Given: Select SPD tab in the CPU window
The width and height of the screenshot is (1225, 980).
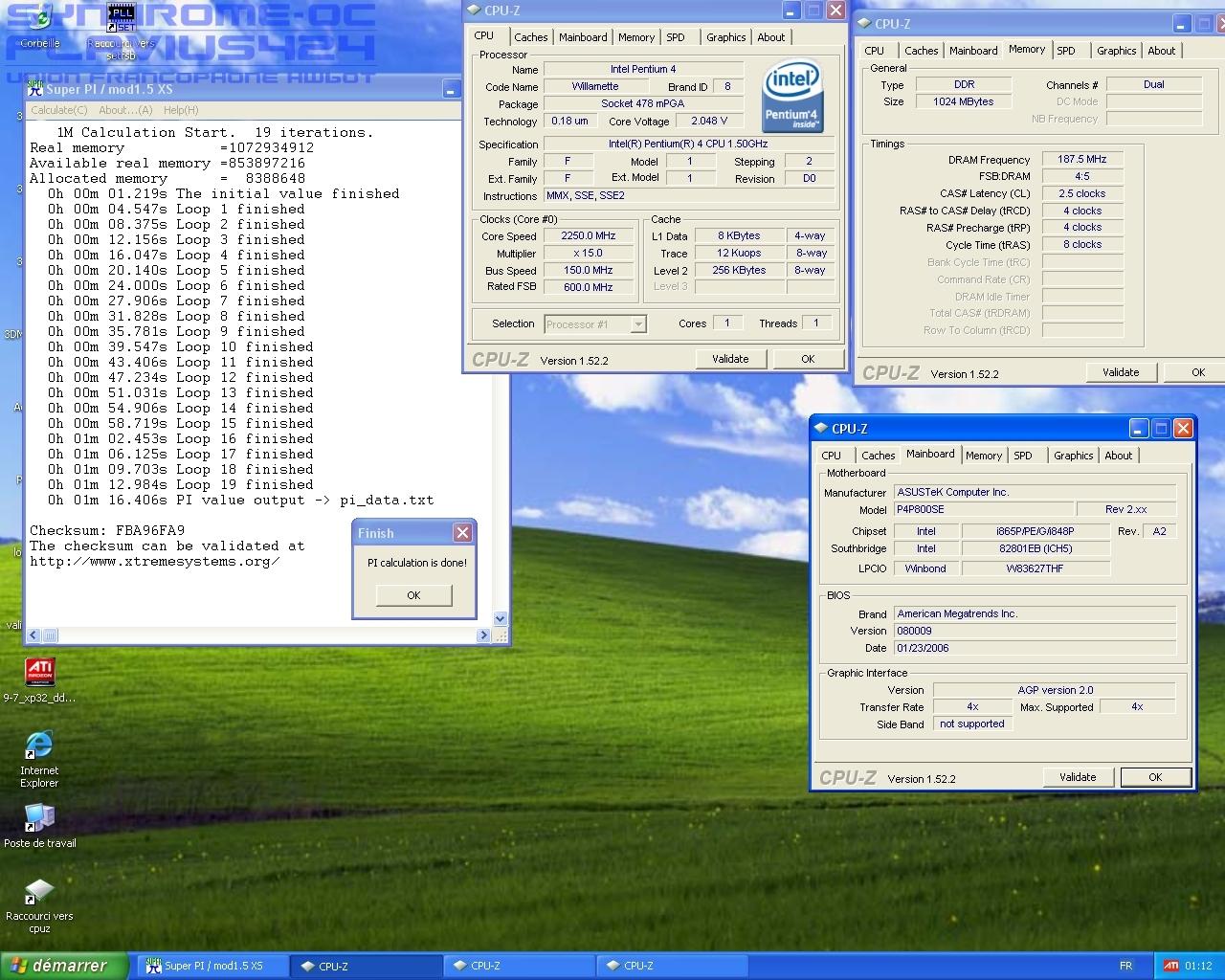Looking at the screenshot, I should tap(676, 37).
